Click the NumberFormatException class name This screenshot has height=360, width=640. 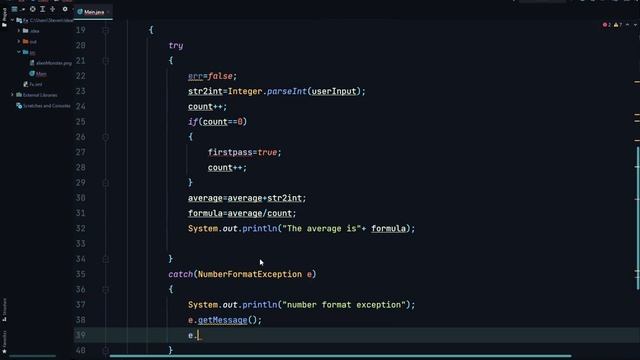pyautogui.click(x=250, y=274)
